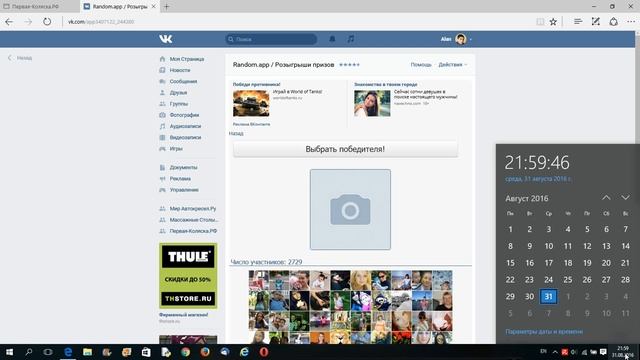Screen dimensions: 640x360
Task: Select day 31 in the calendar
Action: 548,296
